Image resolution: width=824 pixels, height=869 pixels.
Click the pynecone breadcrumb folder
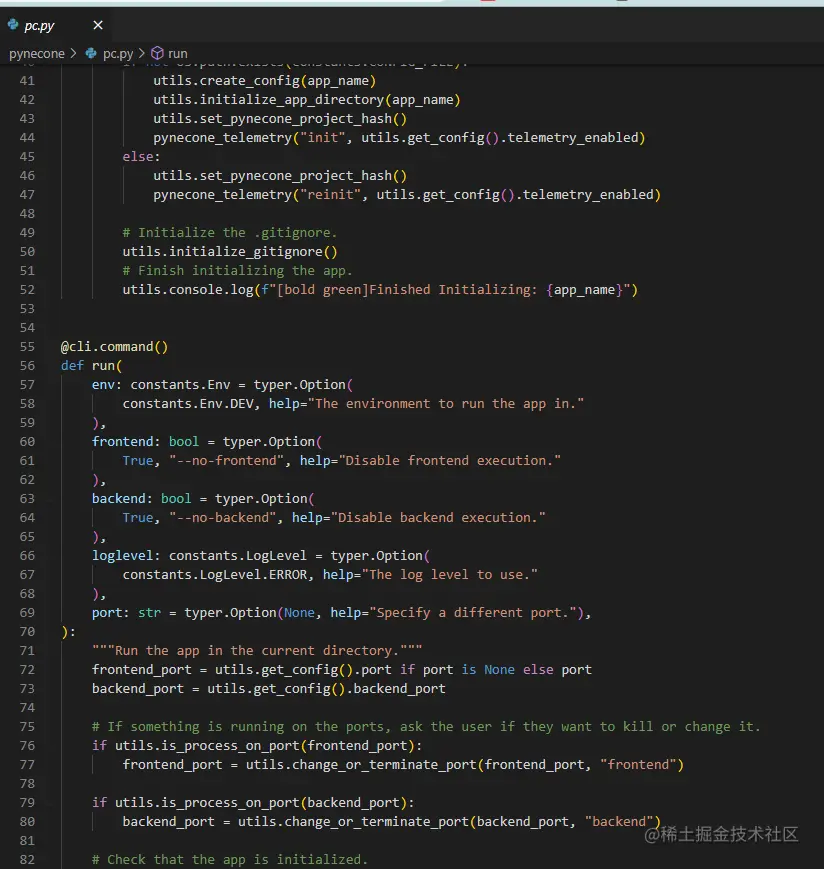tap(37, 53)
